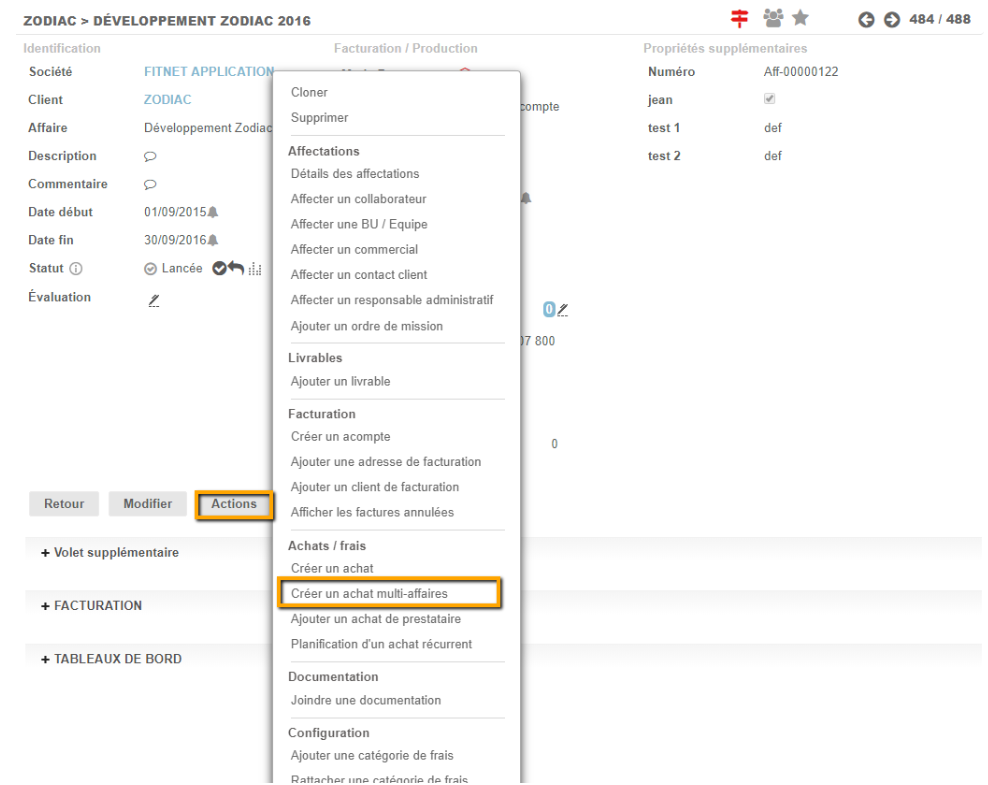Click the bell icon beside Date début
The image size is (988, 785).
click(x=212, y=212)
